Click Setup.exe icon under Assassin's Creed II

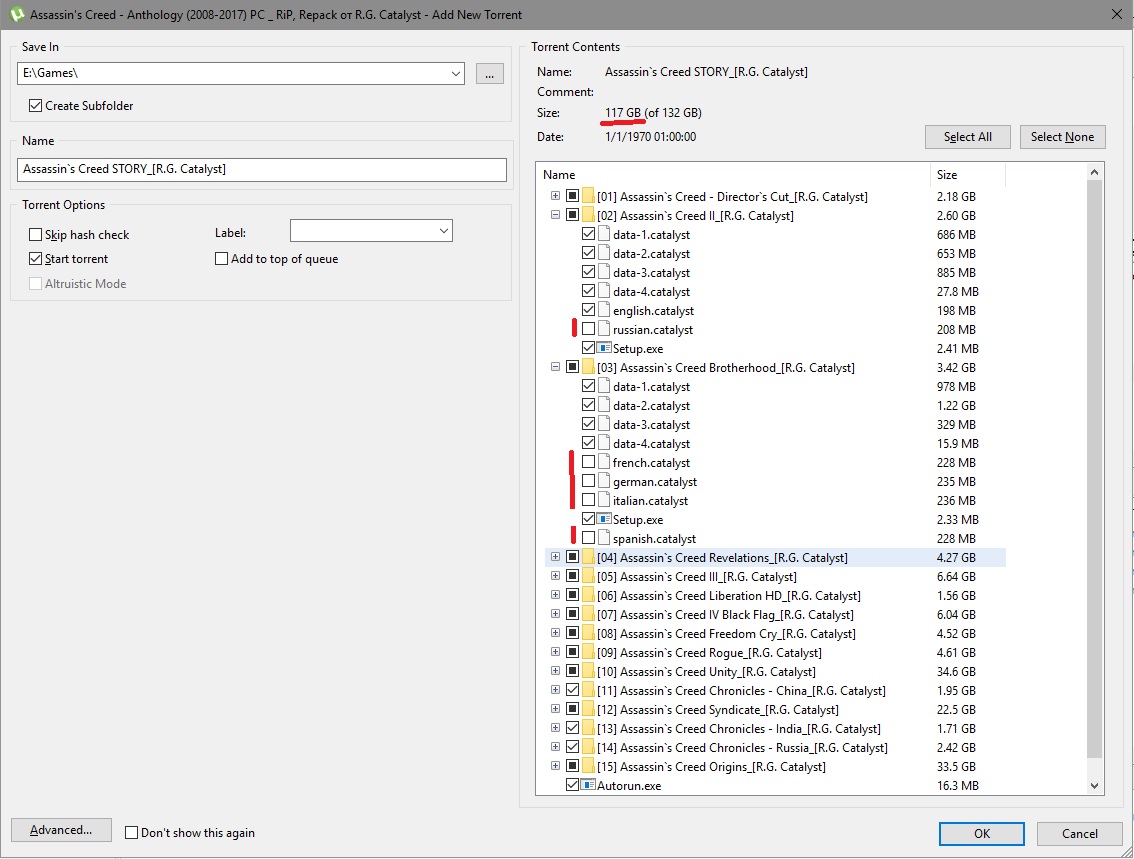(605, 348)
